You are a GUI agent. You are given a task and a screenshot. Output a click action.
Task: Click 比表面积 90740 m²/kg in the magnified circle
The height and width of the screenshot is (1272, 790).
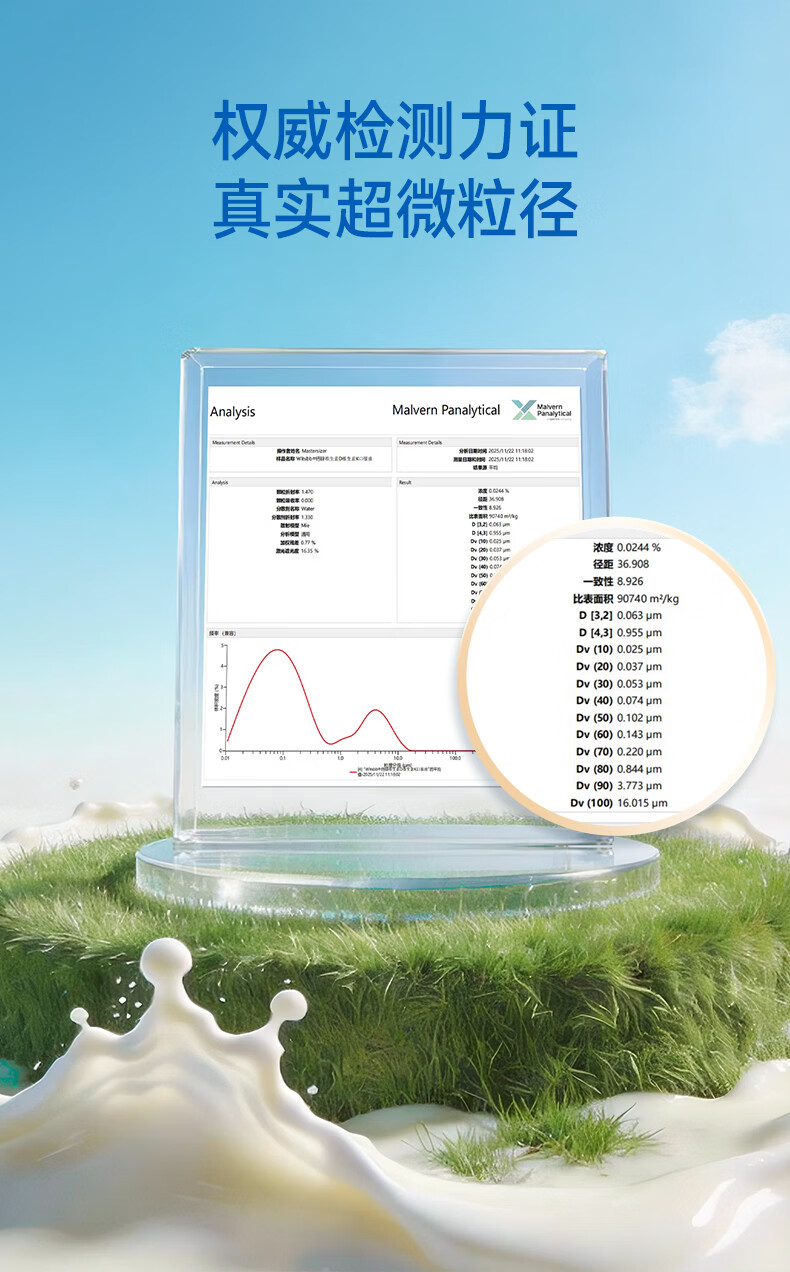626,598
